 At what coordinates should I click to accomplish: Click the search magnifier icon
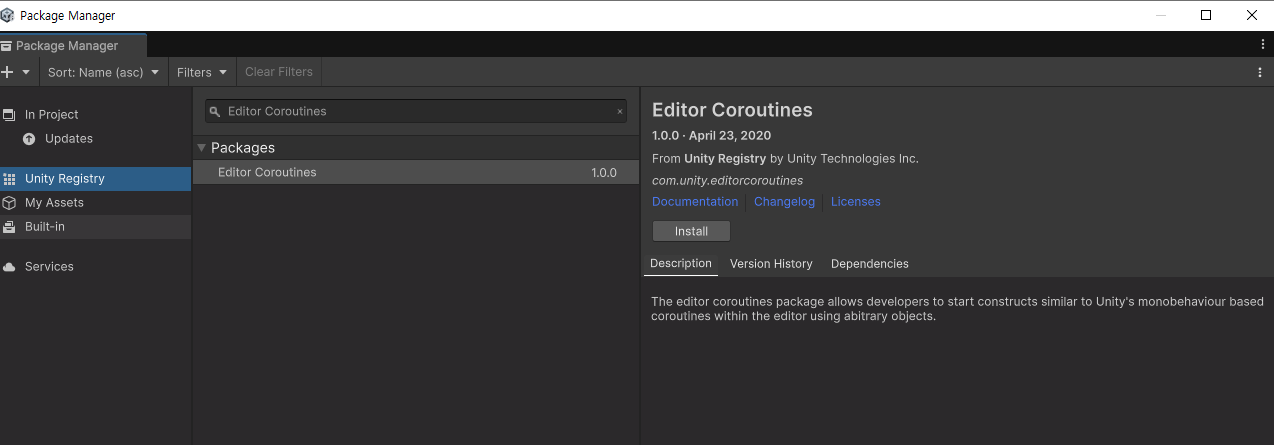(214, 112)
